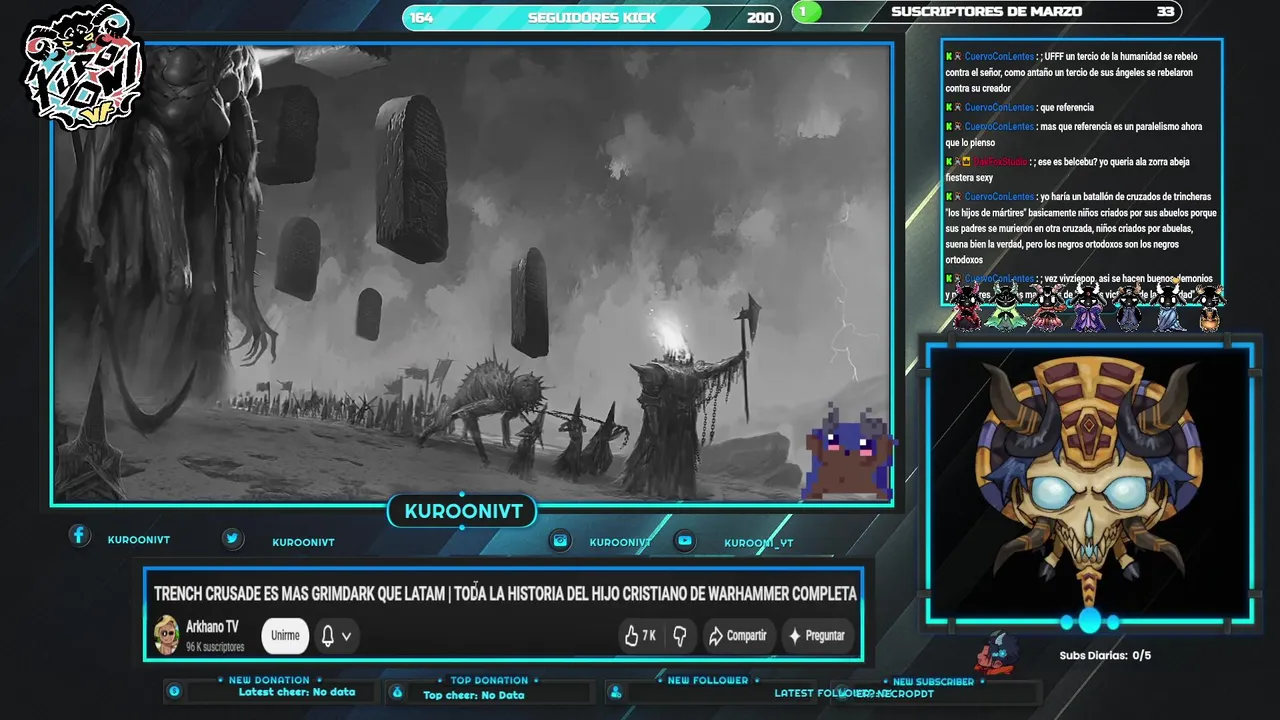Click the glowing circle slider below the webcam
The height and width of the screenshot is (720, 1280).
click(x=1089, y=621)
